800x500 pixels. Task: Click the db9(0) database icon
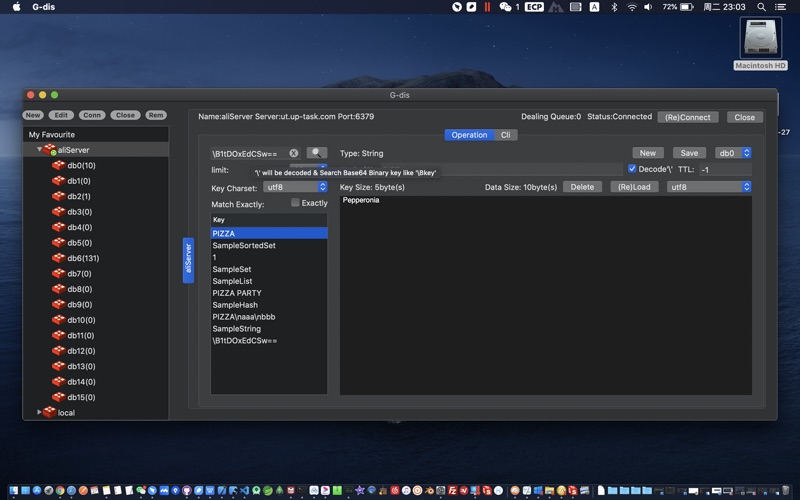pos(59,305)
